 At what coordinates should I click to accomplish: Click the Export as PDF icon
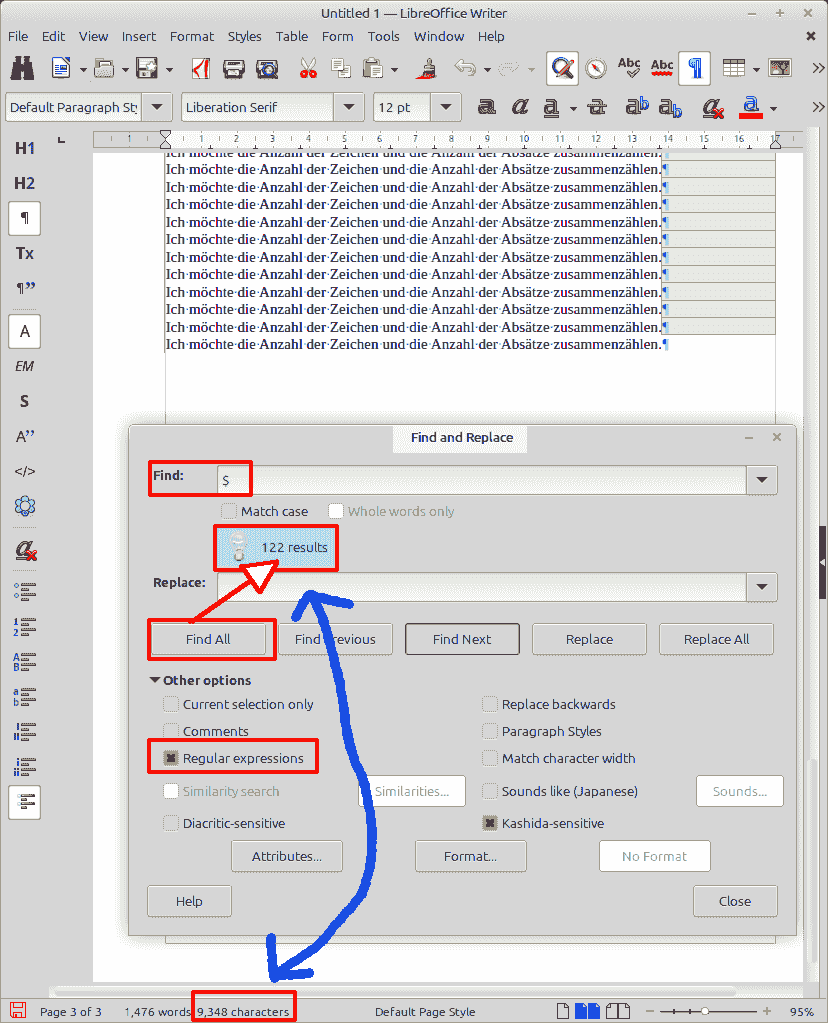(200, 68)
